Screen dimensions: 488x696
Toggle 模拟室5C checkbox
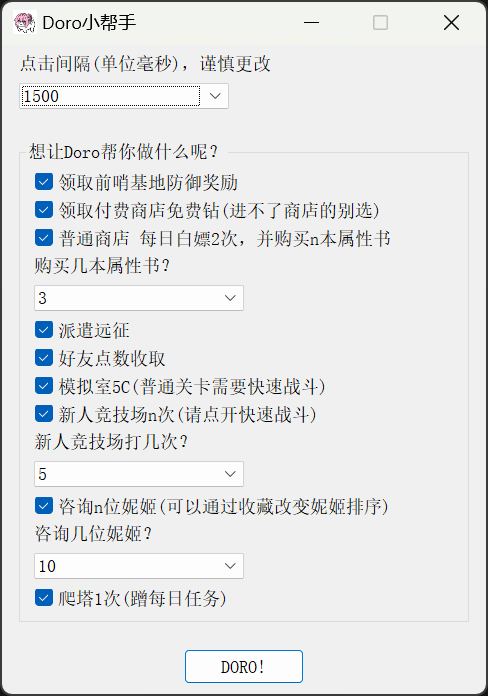pos(44,386)
